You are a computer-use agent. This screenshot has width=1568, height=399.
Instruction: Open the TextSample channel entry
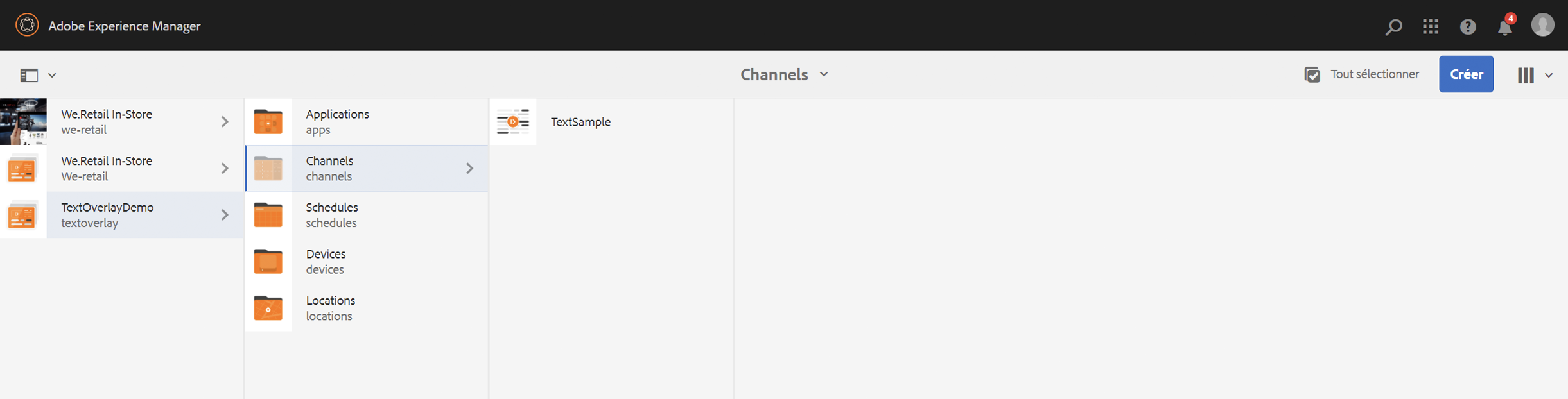click(611, 121)
